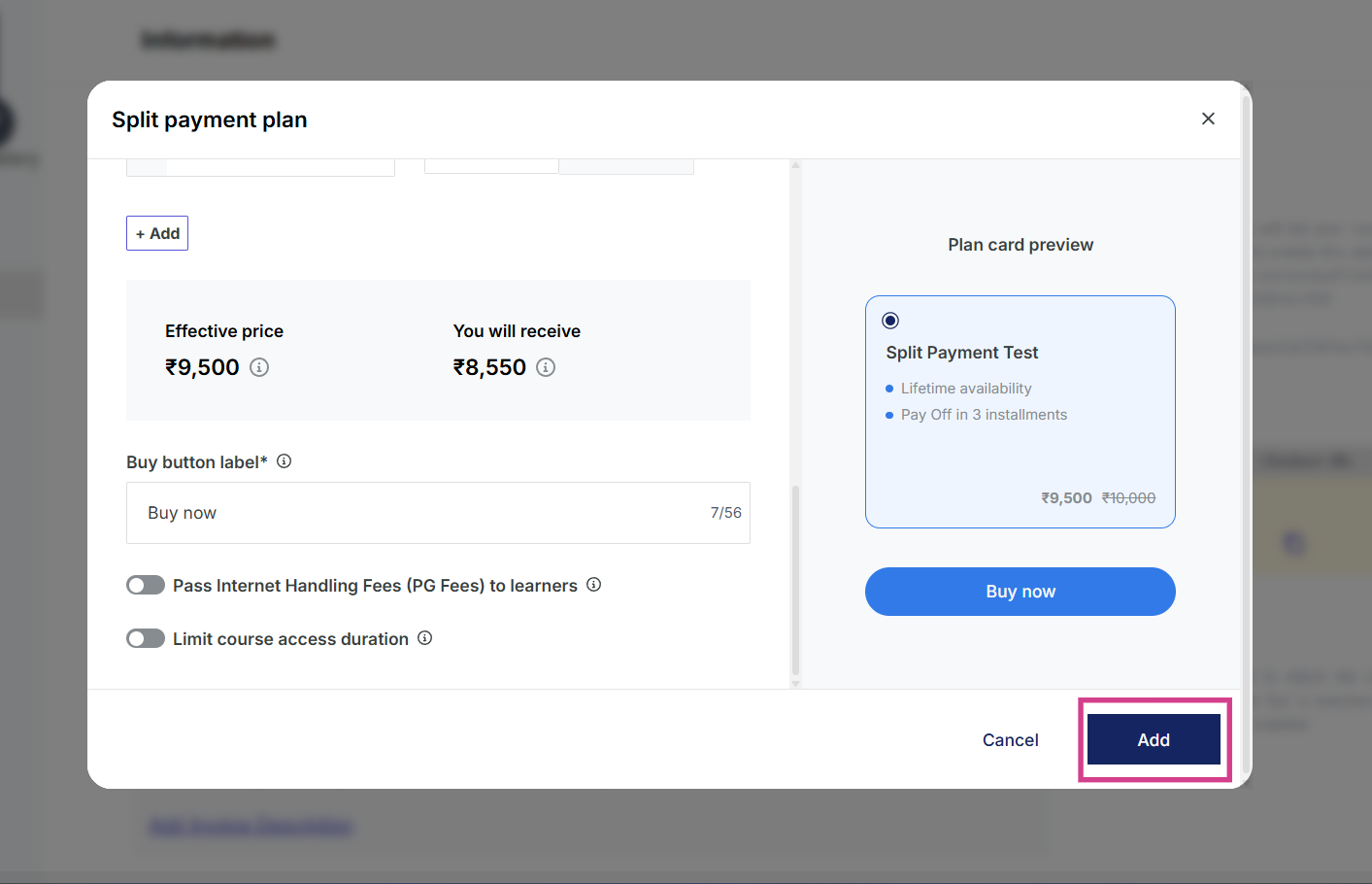Click info icon beside You will receive amount

[x=546, y=367]
